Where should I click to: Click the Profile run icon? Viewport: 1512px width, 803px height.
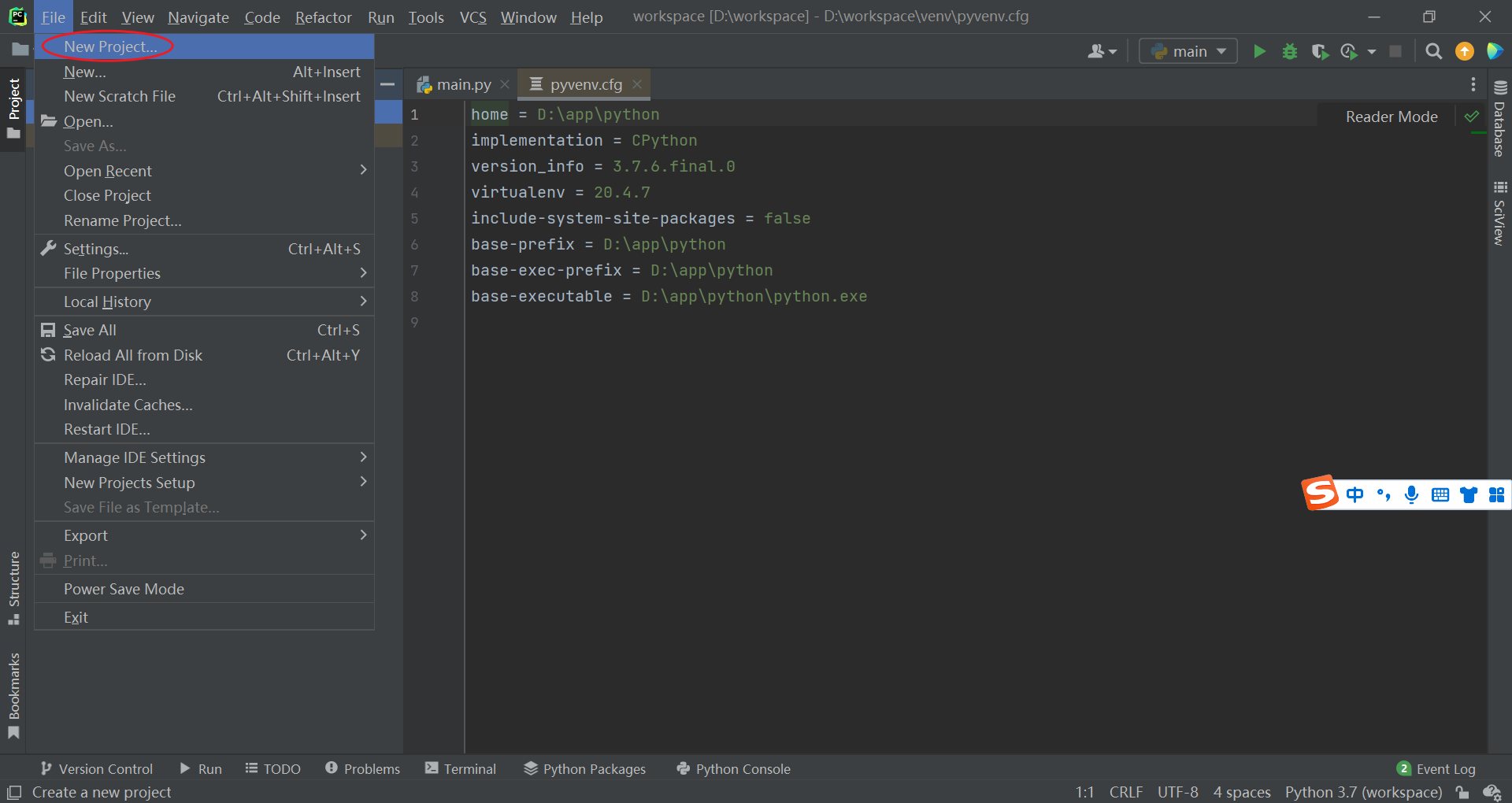click(1349, 51)
